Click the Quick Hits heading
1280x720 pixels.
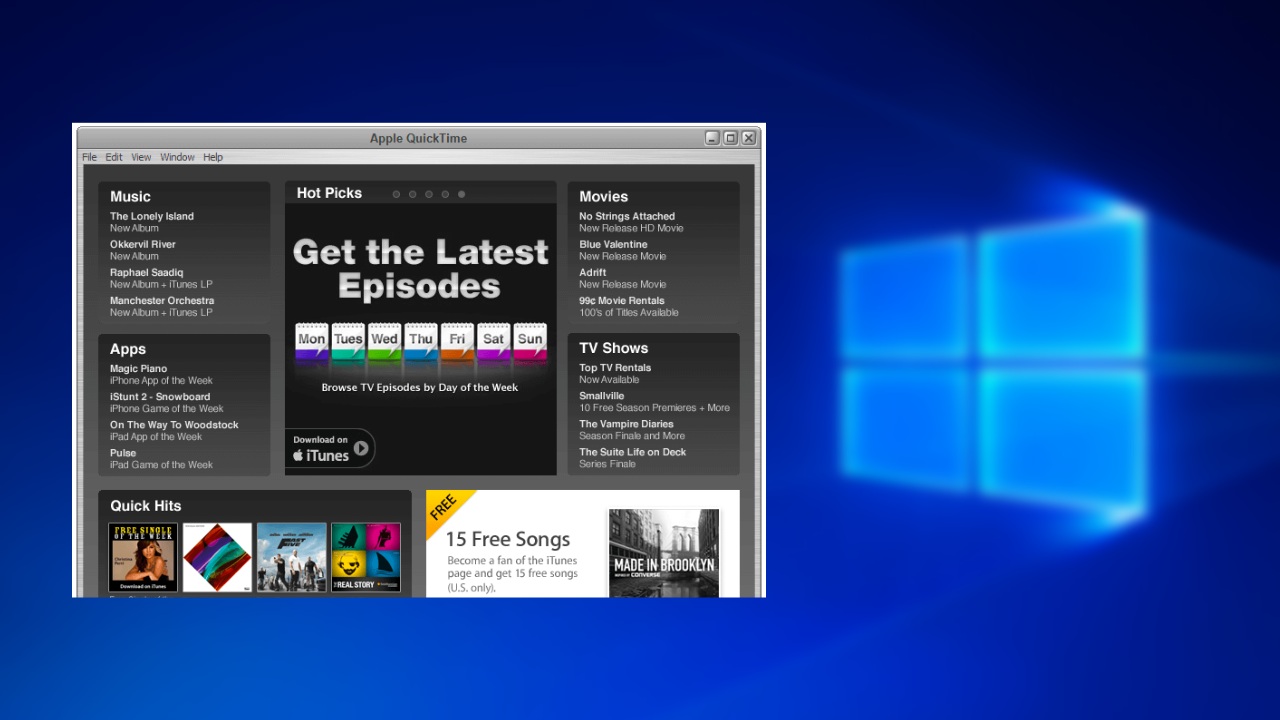coord(146,506)
